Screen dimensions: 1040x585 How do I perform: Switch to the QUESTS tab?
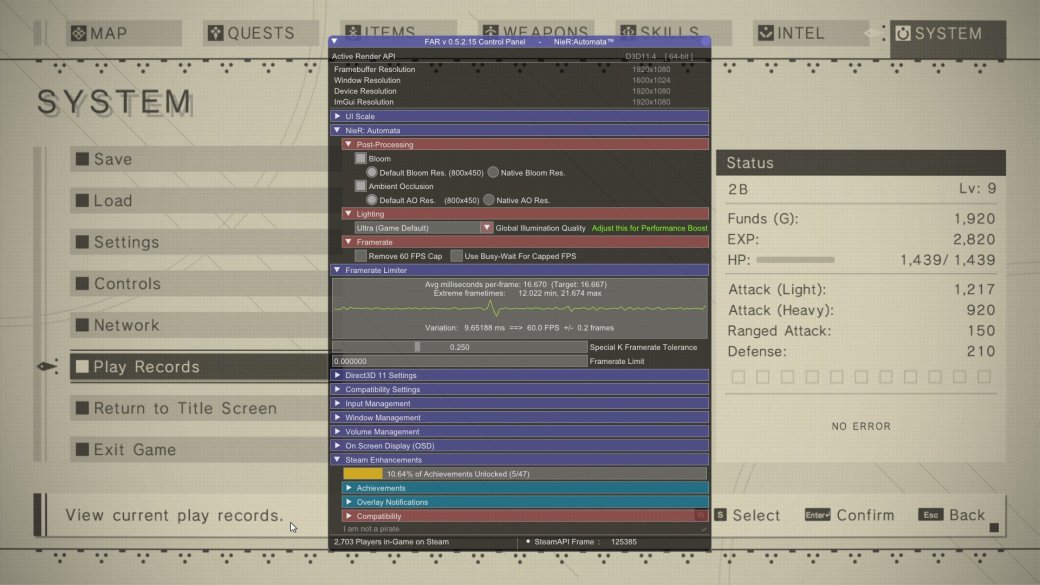(261, 33)
